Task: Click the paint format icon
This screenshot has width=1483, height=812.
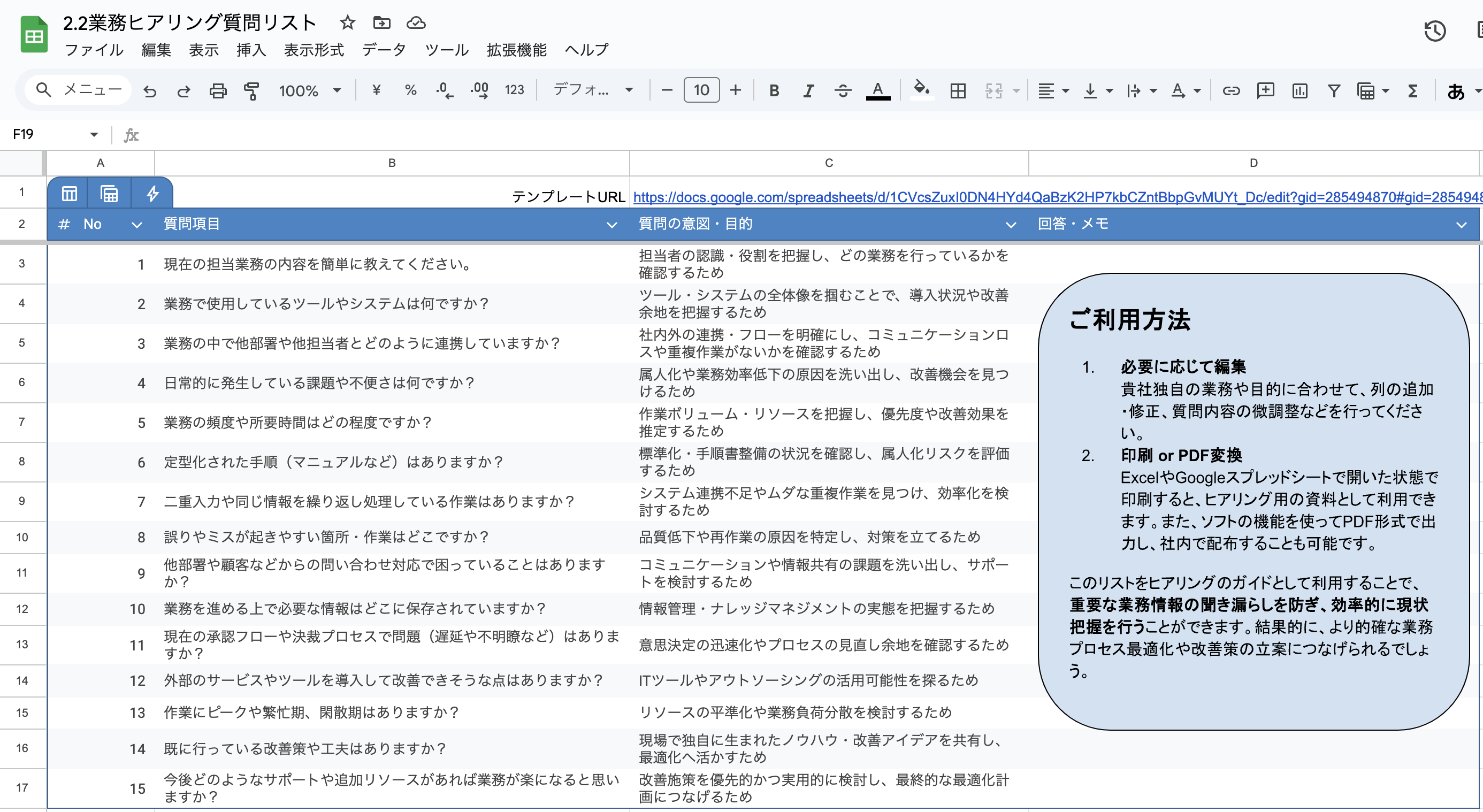Action: coord(251,91)
